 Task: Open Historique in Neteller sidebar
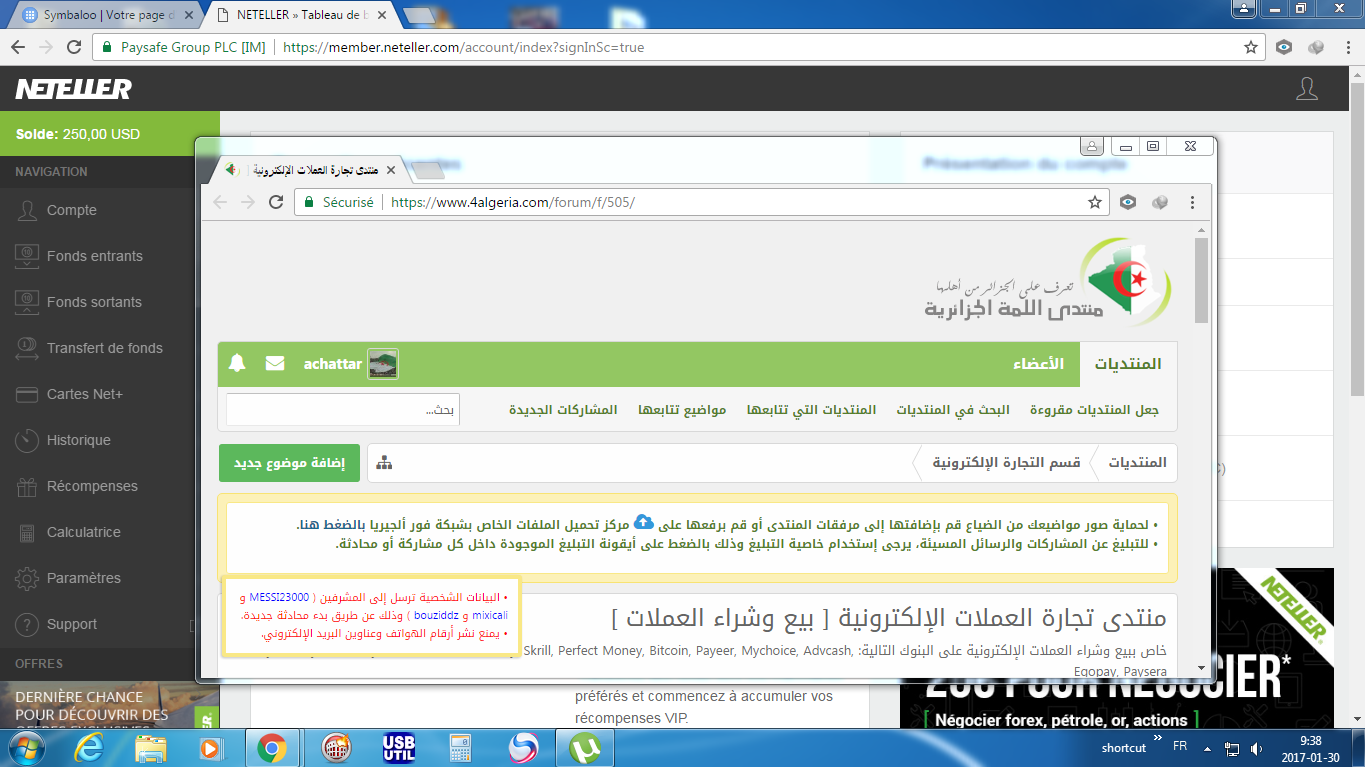coord(78,440)
